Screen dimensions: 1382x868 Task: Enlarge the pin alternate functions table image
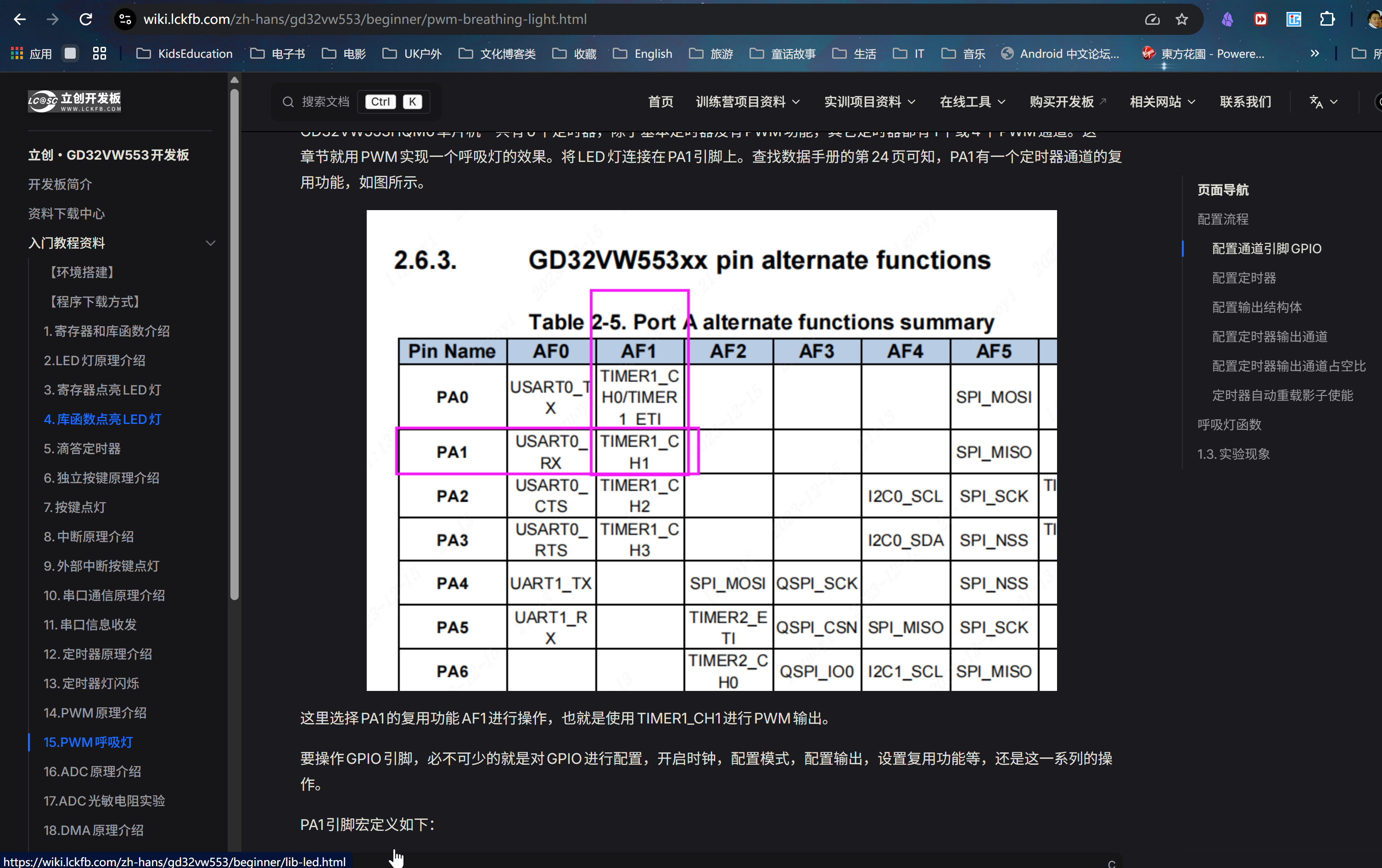click(x=712, y=451)
